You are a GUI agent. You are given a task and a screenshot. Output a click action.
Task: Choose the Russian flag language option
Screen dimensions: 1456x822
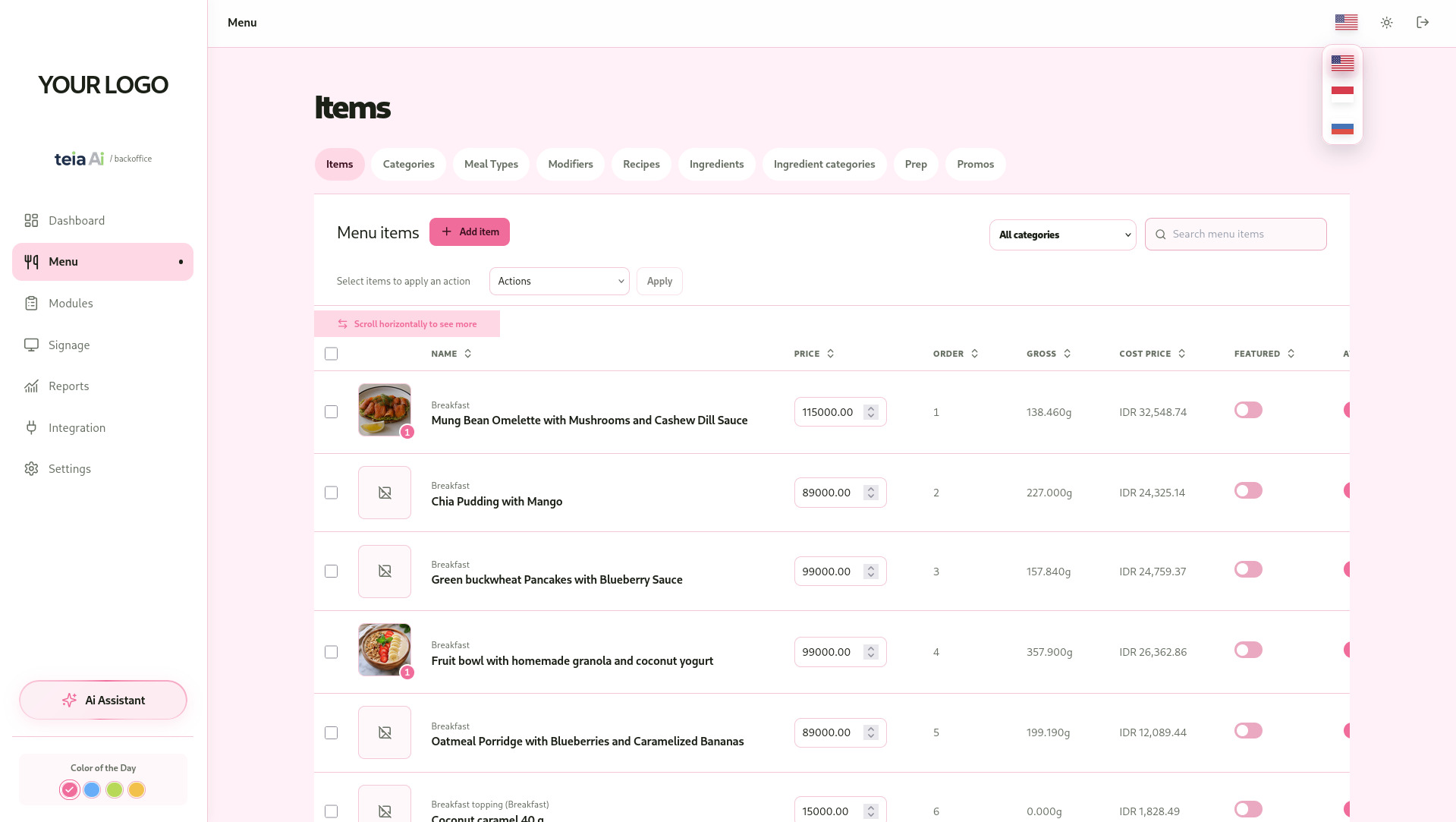1342,128
